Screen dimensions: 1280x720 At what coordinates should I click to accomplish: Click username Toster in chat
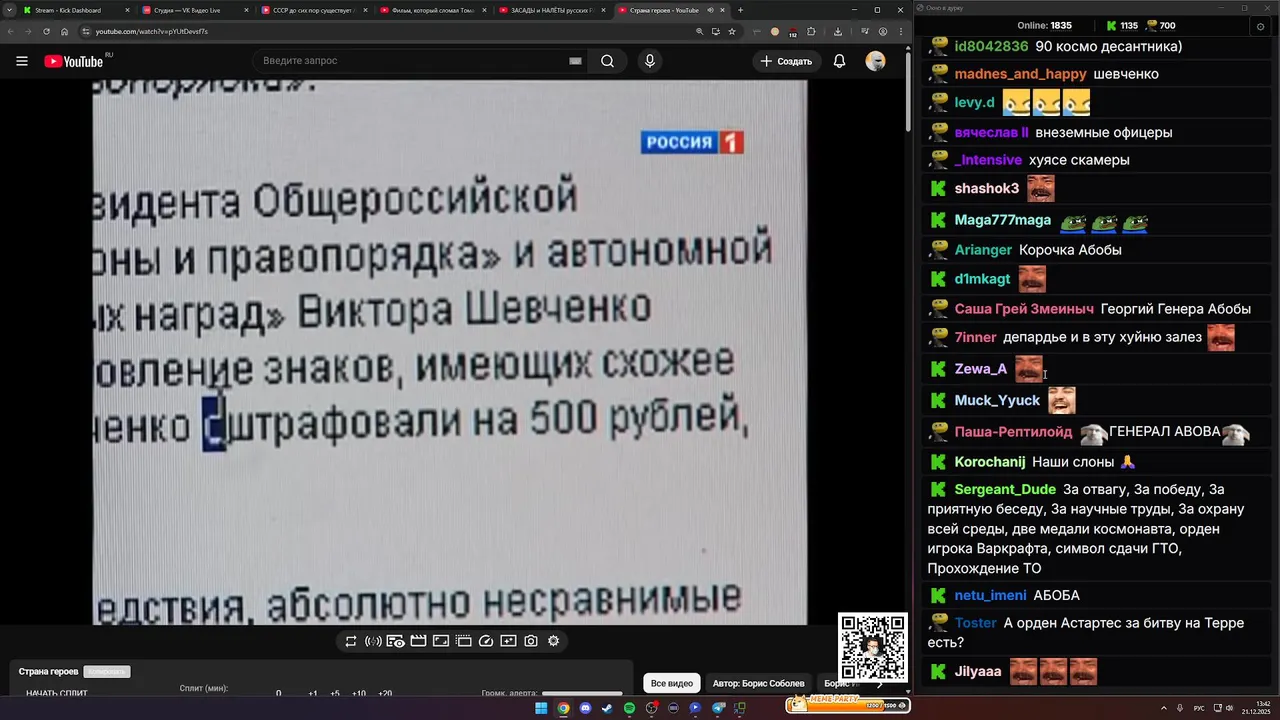tap(975, 623)
